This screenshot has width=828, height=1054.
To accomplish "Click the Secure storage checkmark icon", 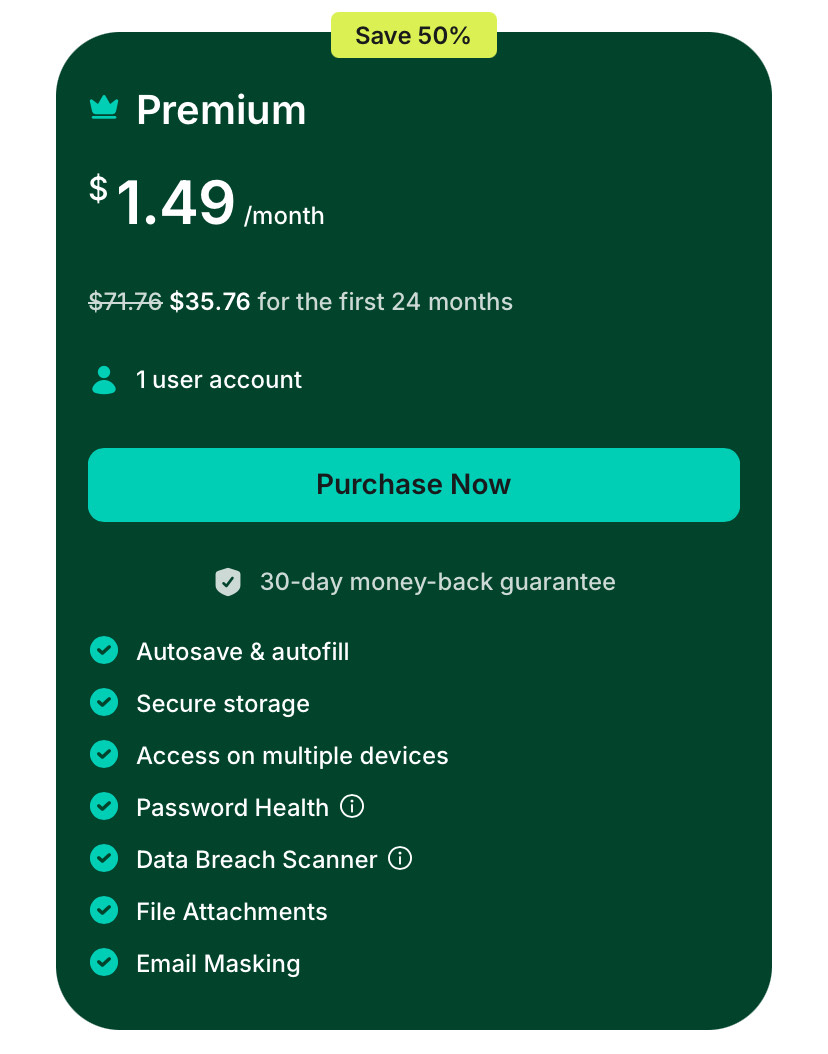I will [x=104, y=702].
